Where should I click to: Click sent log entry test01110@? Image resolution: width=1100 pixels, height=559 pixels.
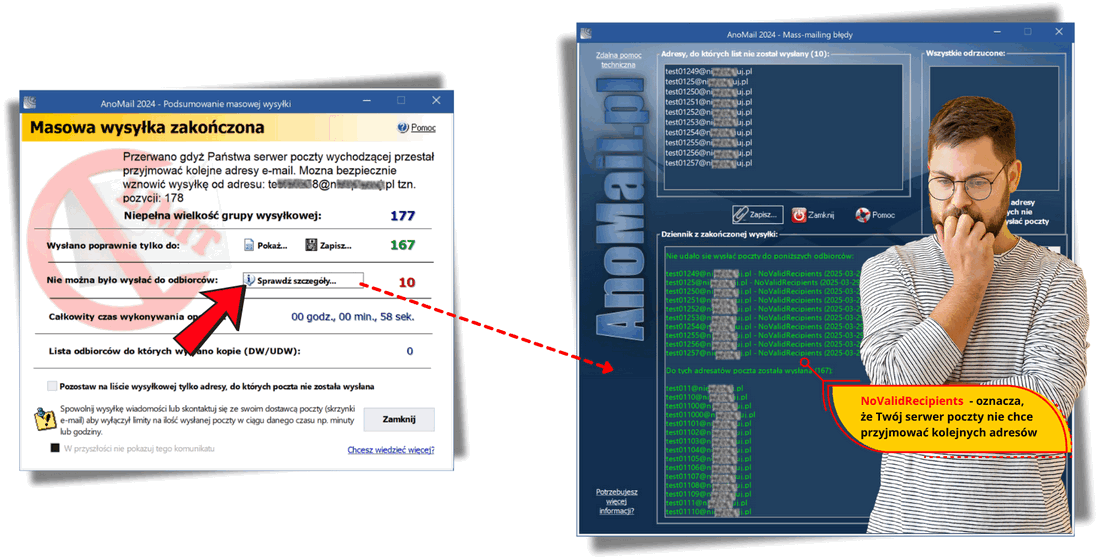click(709, 512)
